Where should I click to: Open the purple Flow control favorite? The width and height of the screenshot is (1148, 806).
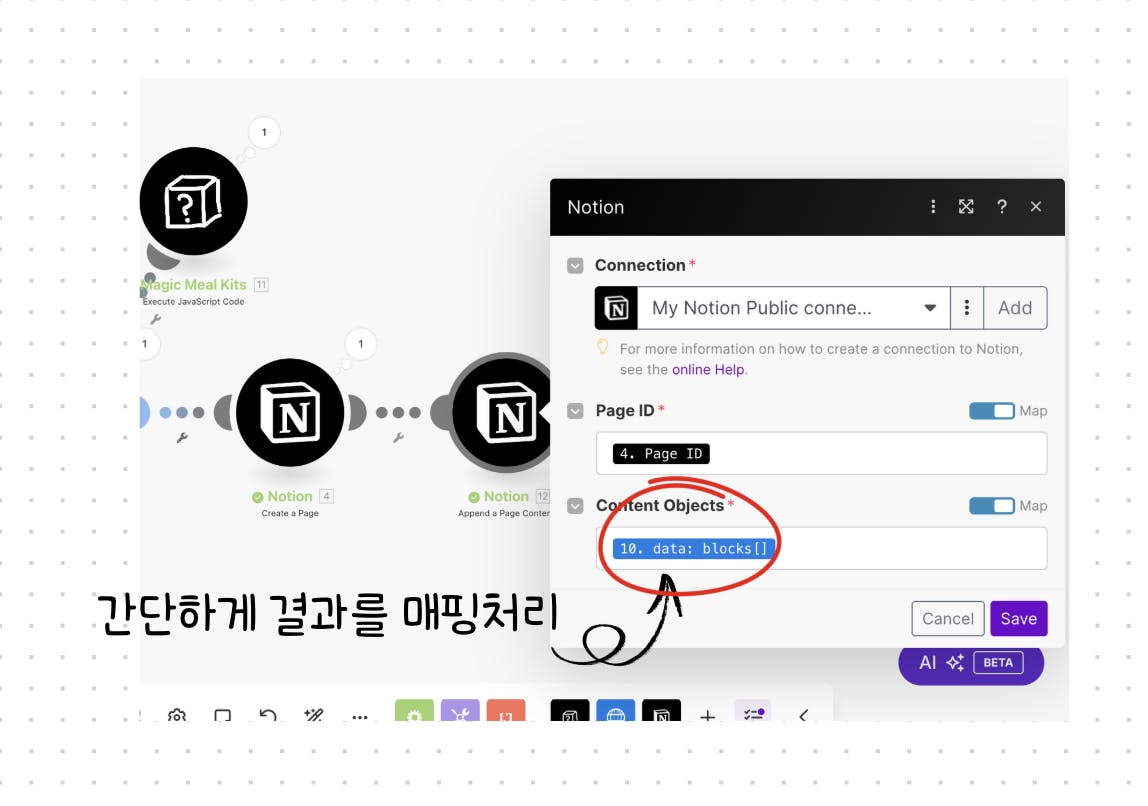(x=461, y=710)
